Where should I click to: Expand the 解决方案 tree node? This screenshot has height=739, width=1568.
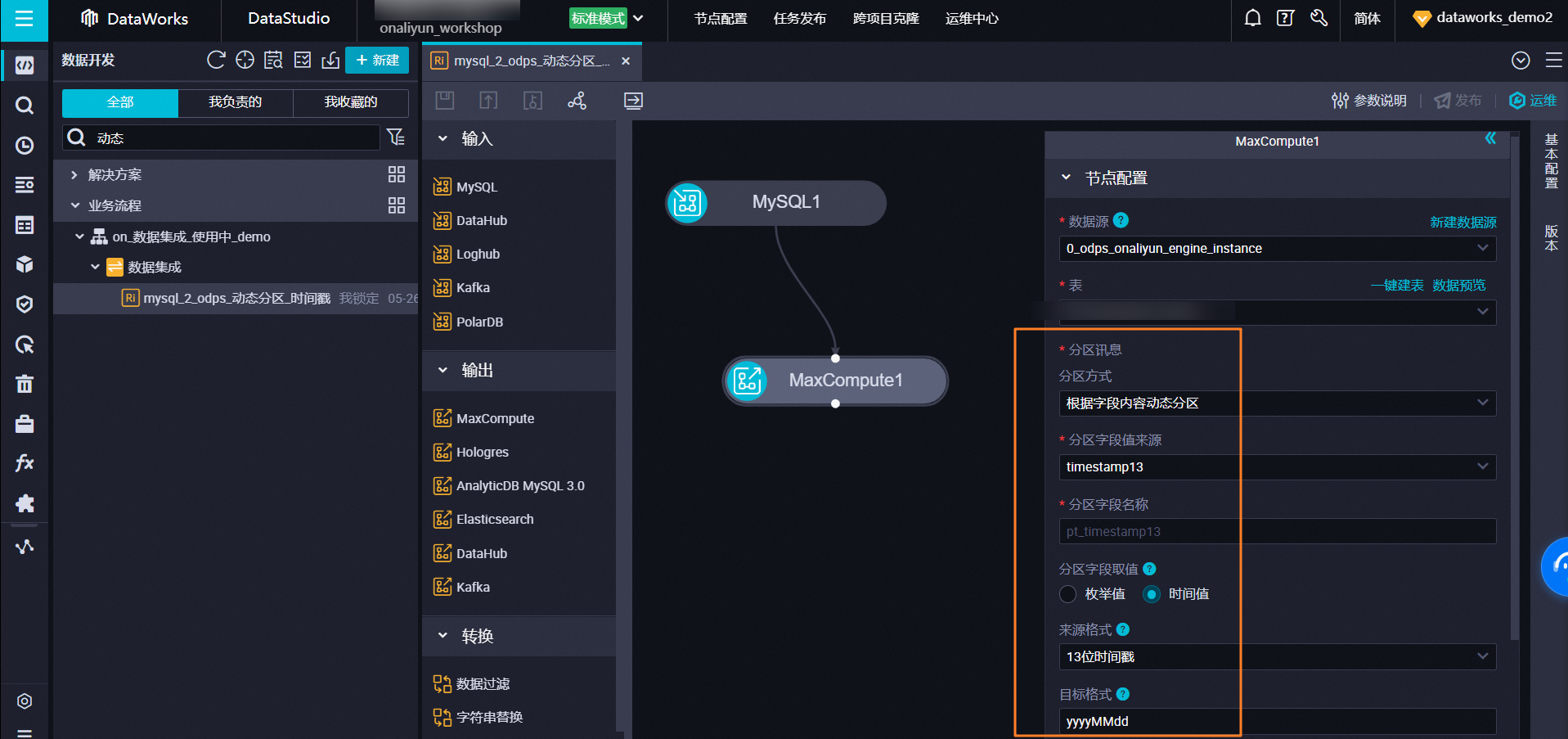tap(74, 174)
